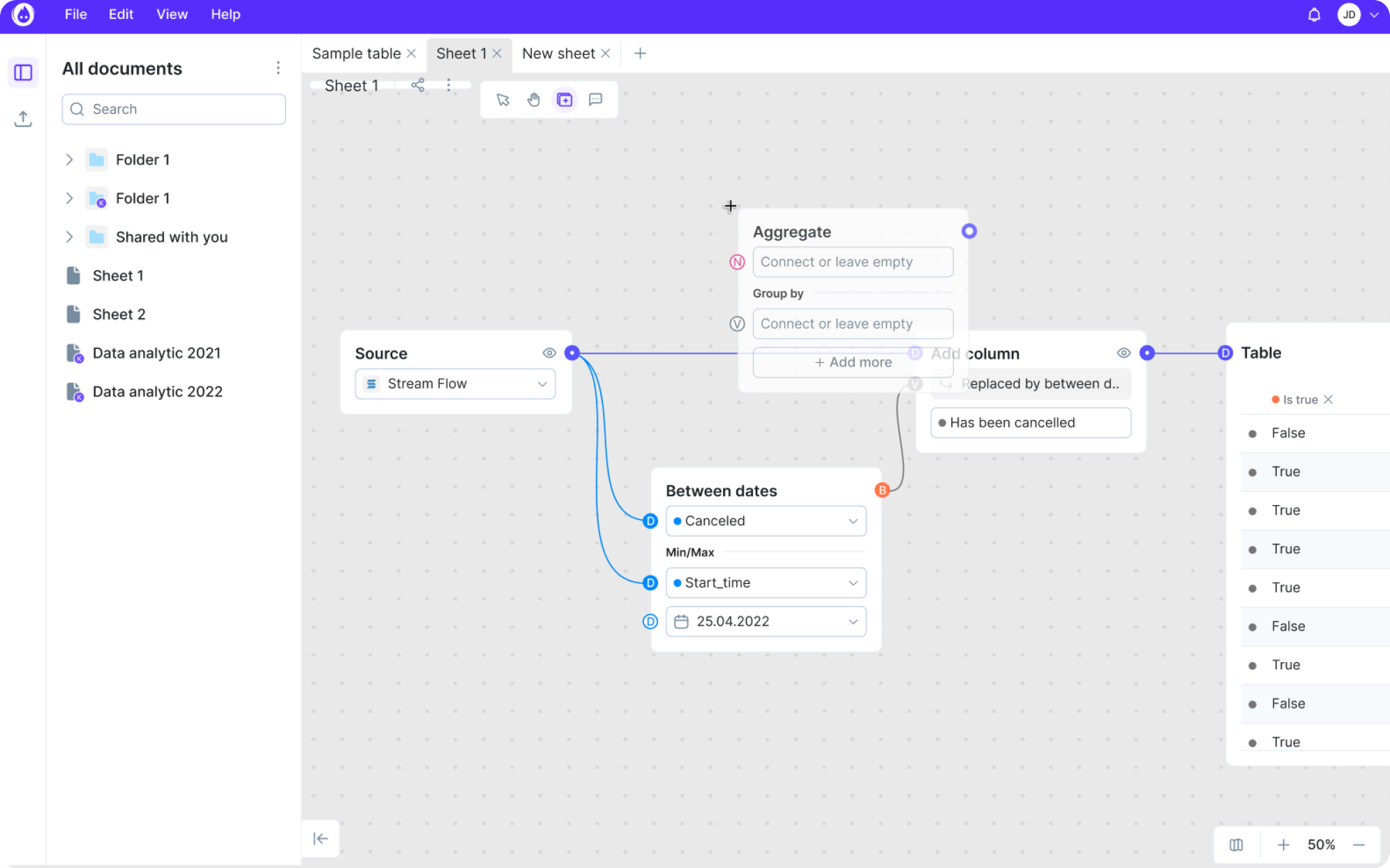Click the zoom in plus button
This screenshot has width=1390, height=868.
(x=1283, y=845)
